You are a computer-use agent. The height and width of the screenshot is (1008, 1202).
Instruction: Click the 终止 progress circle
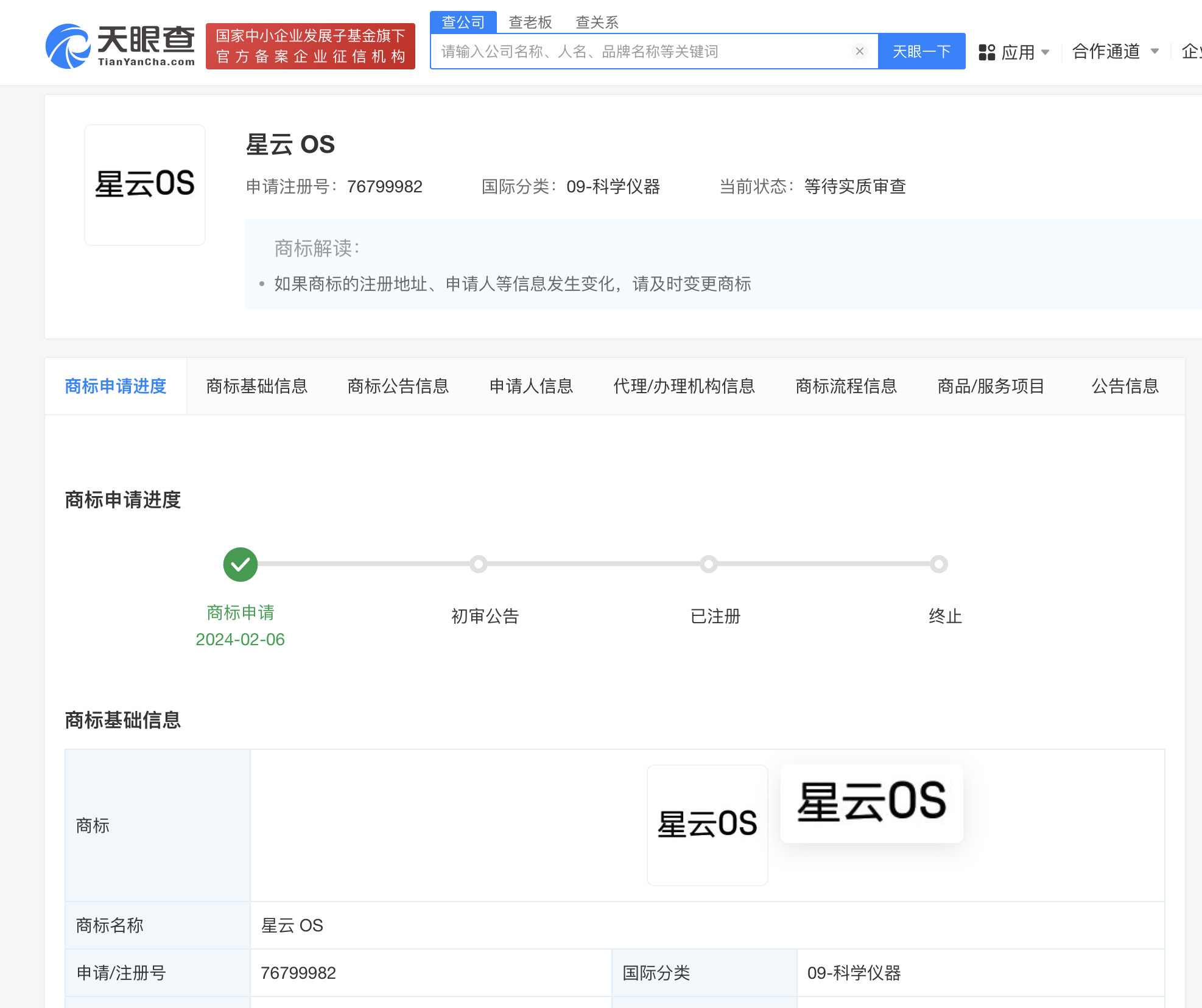pyautogui.click(x=938, y=564)
